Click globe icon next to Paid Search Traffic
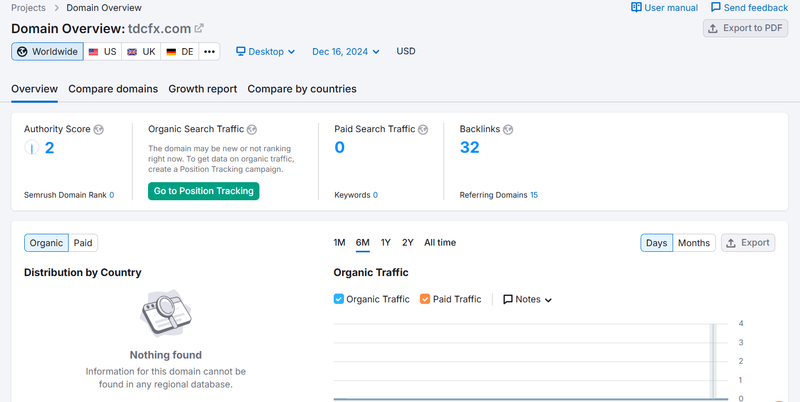800x402 pixels. tap(423, 130)
